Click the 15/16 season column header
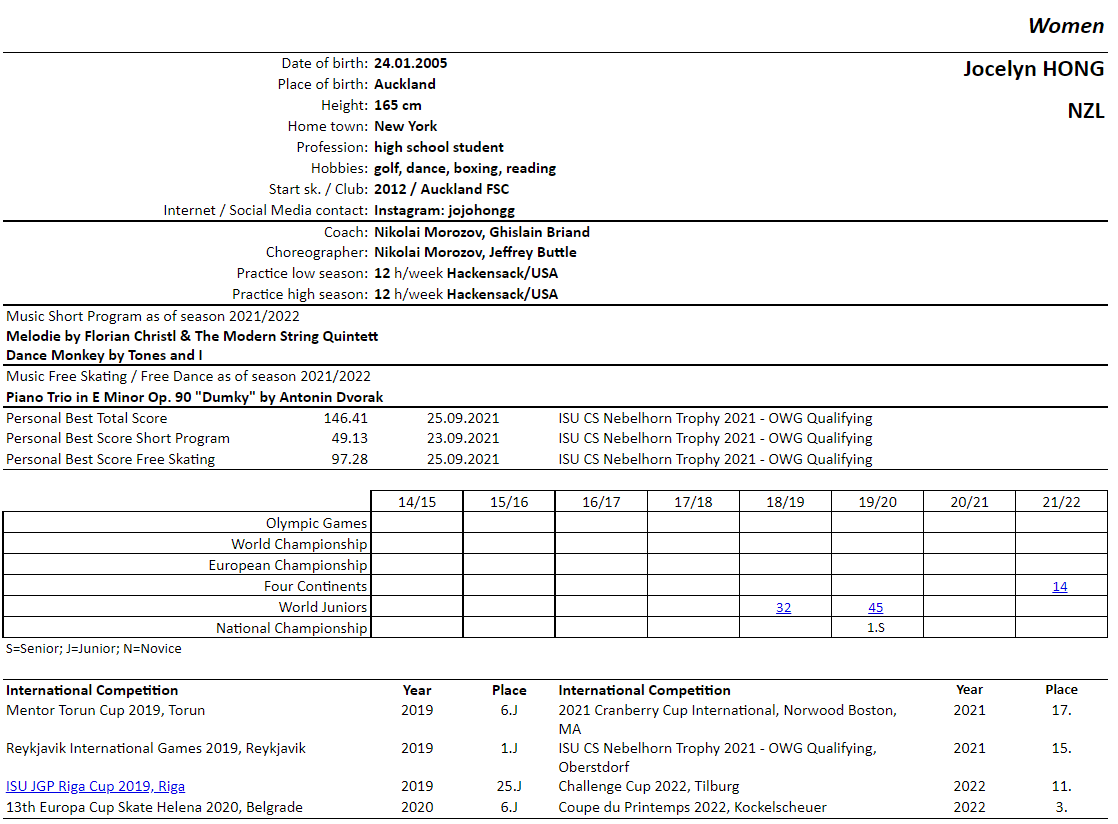The image size is (1118, 824). [x=509, y=502]
